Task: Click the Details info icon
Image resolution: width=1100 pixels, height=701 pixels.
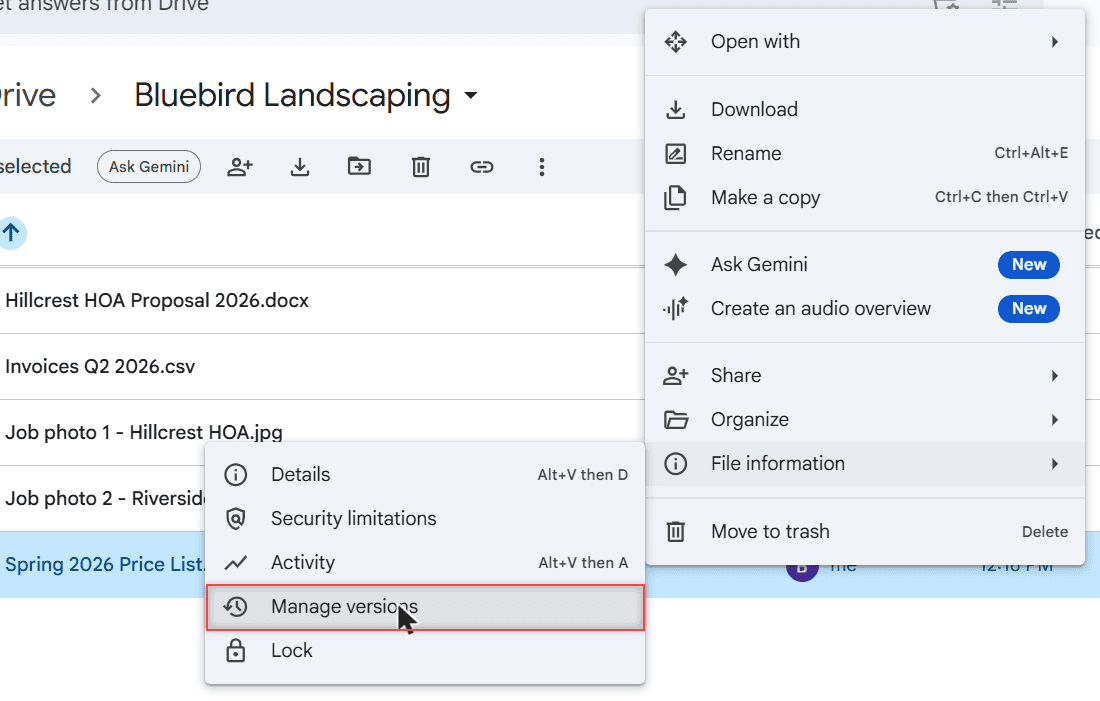Action: [x=236, y=475]
